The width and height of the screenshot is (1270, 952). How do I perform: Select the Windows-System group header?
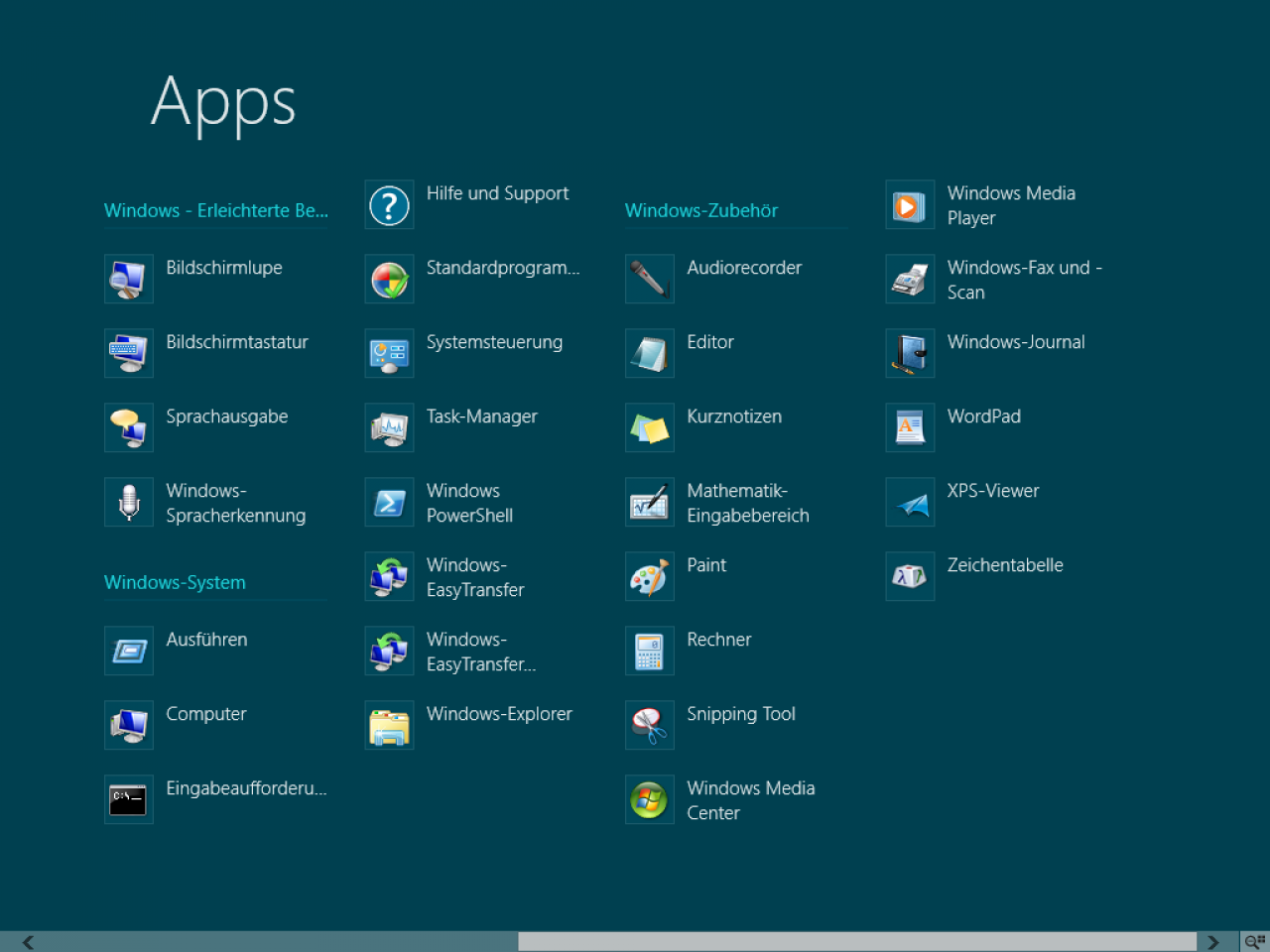175,582
